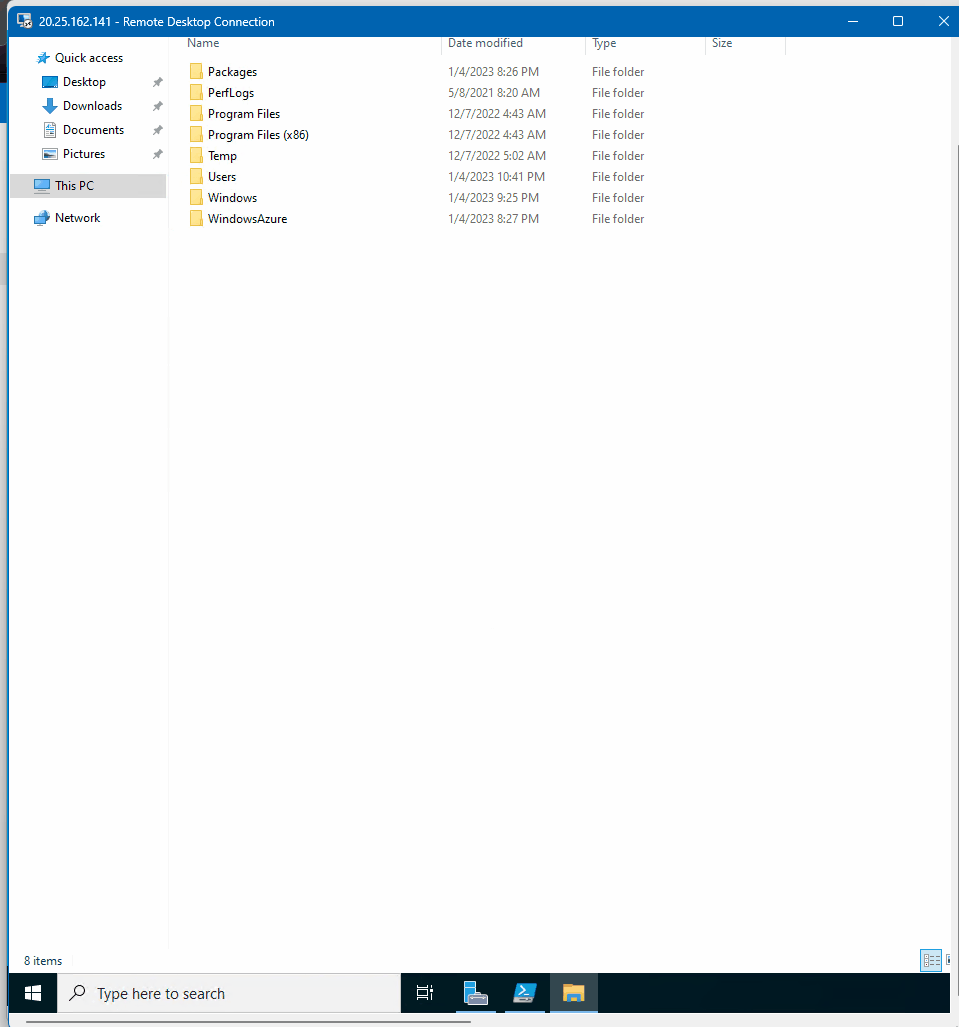Click the Windows folder icon

pos(196,197)
